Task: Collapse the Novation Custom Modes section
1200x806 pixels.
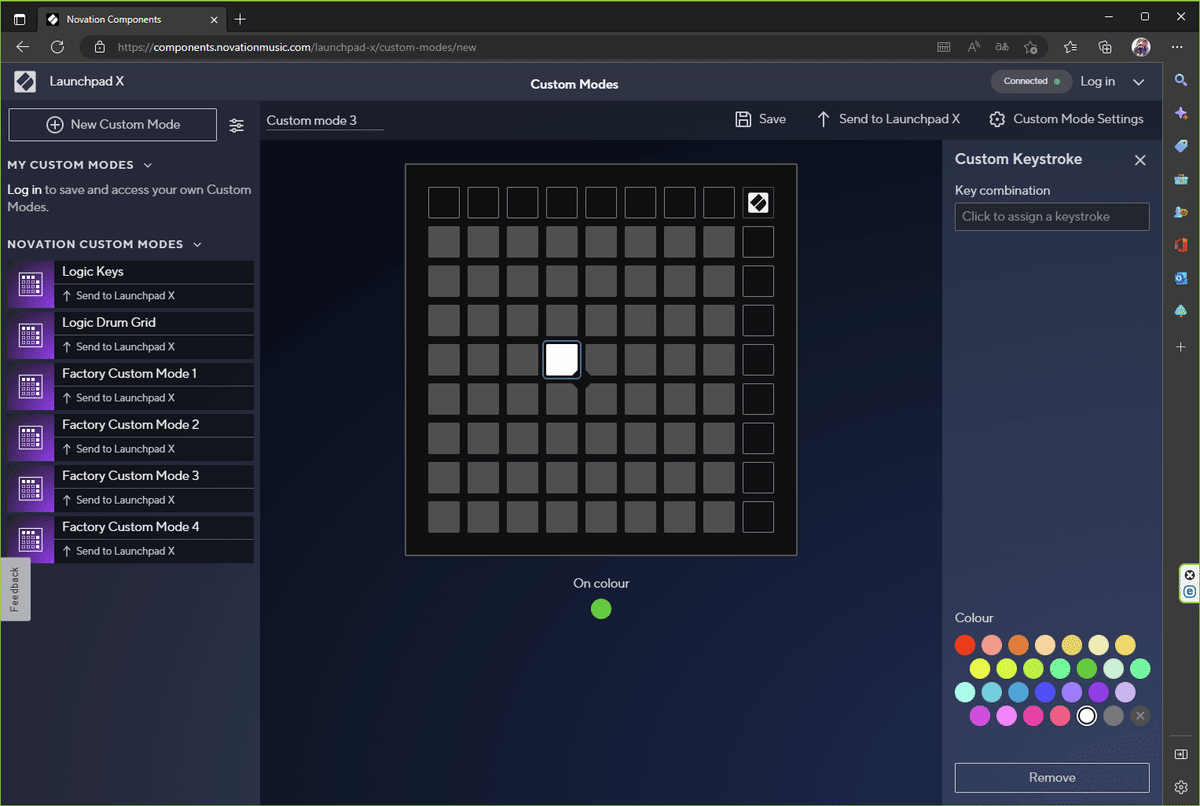Action: pos(197,244)
